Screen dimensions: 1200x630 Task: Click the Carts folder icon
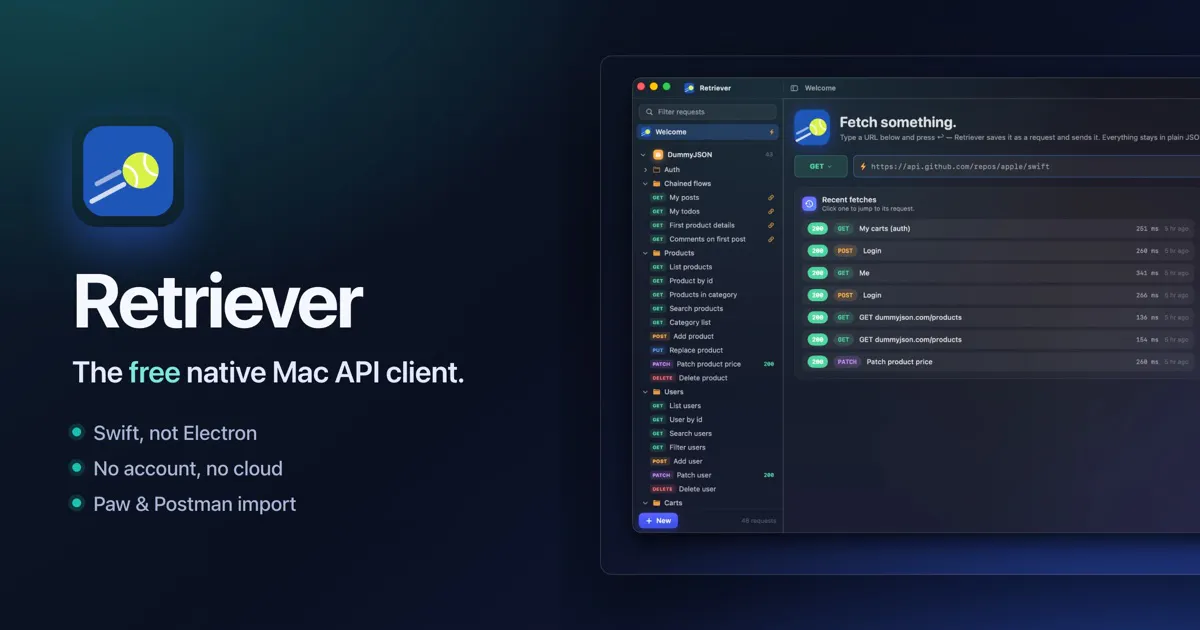pyautogui.click(x=657, y=503)
